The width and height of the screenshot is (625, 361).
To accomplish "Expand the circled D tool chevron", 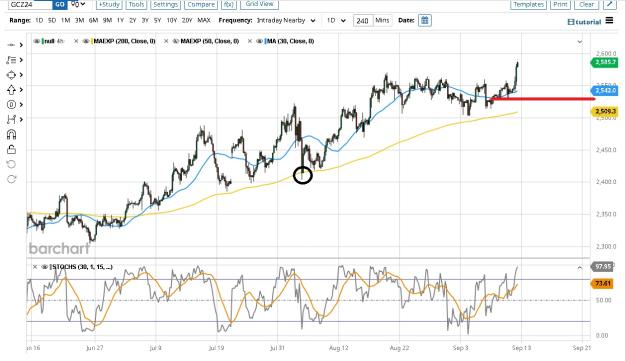I will point(21,104).
